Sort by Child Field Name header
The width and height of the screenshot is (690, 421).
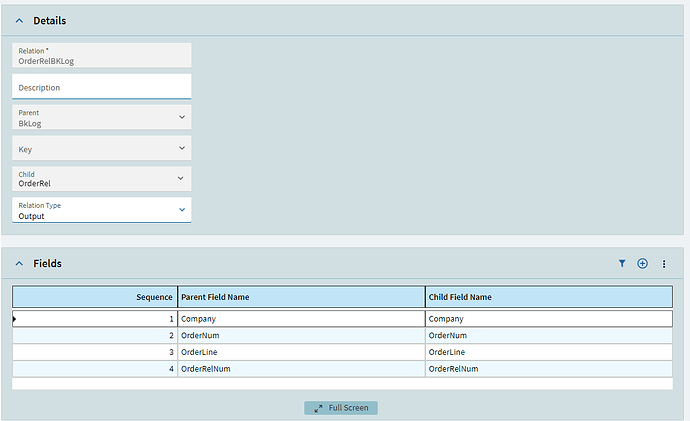click(549, 297)
